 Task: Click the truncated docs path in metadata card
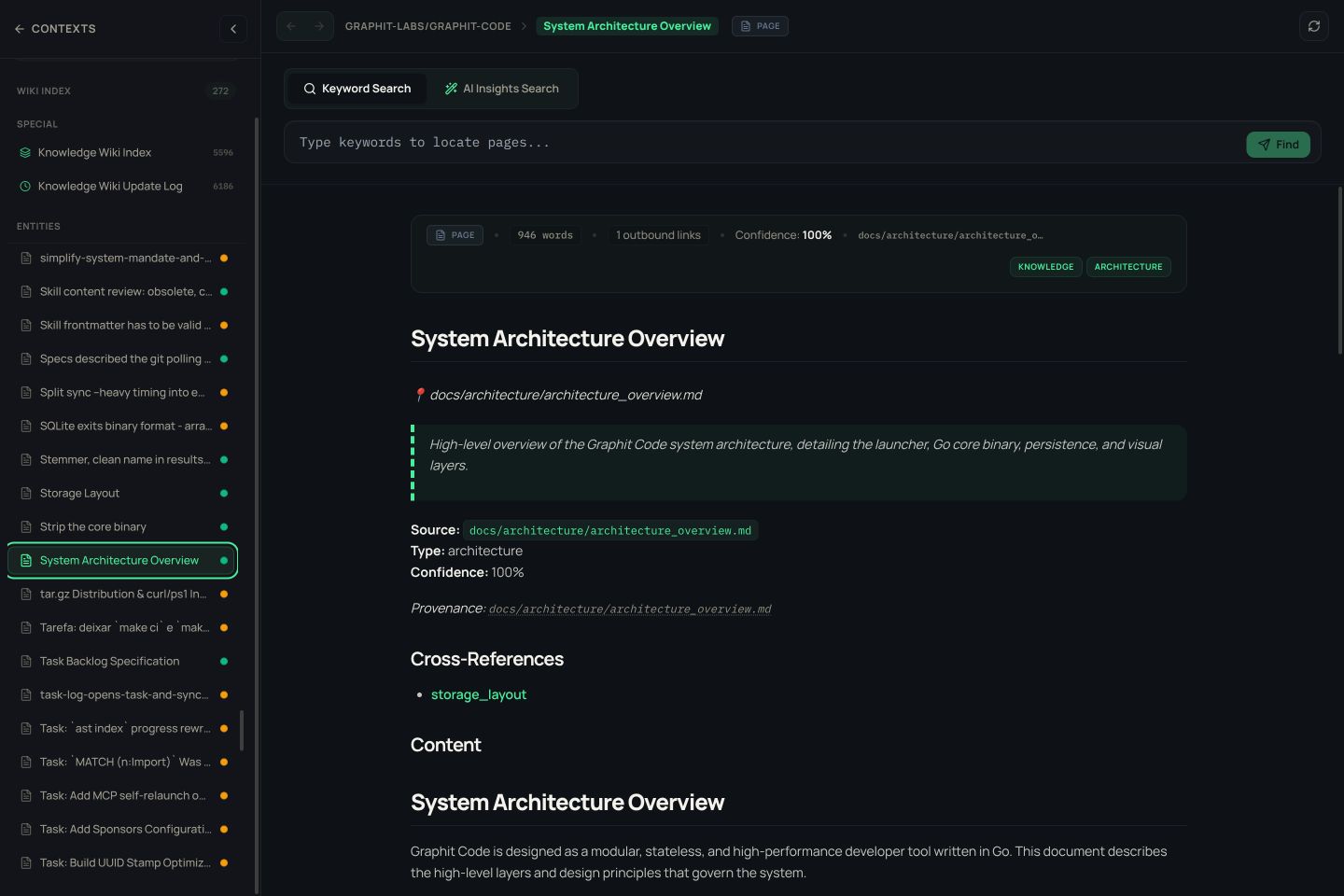[950, 235]
